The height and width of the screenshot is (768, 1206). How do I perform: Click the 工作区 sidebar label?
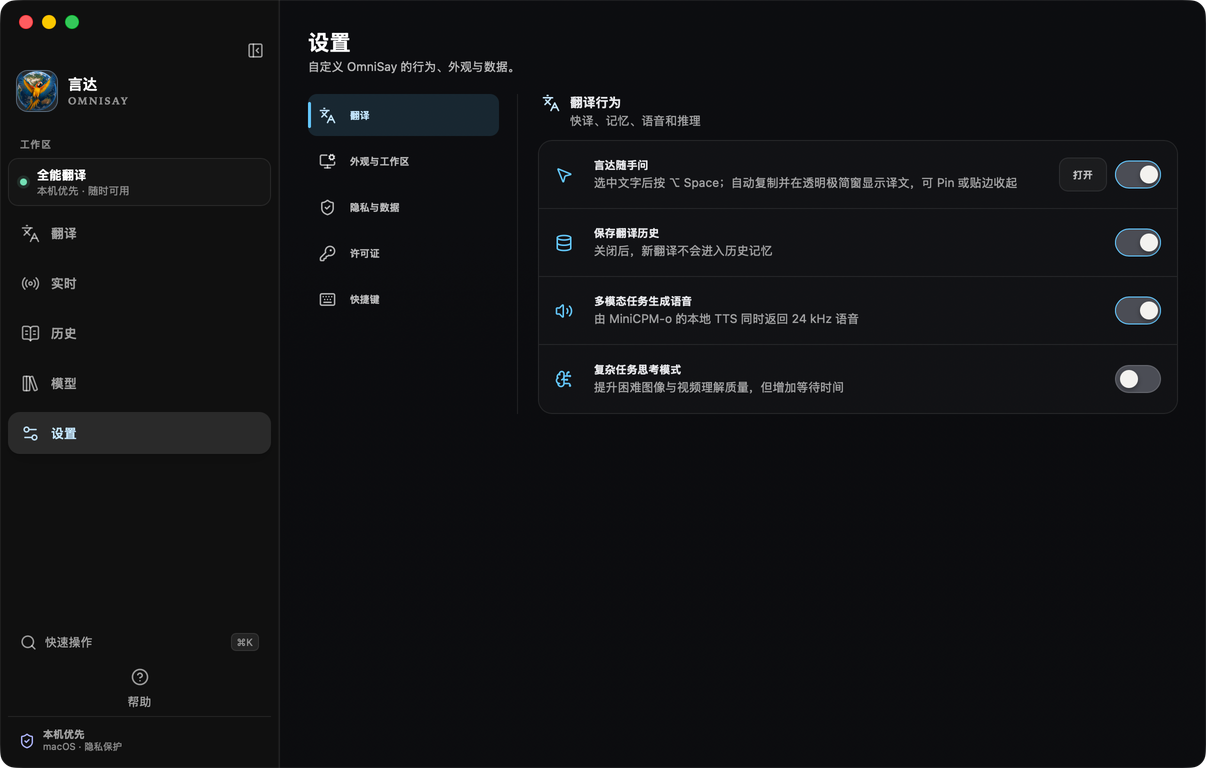tap(35, 145)
